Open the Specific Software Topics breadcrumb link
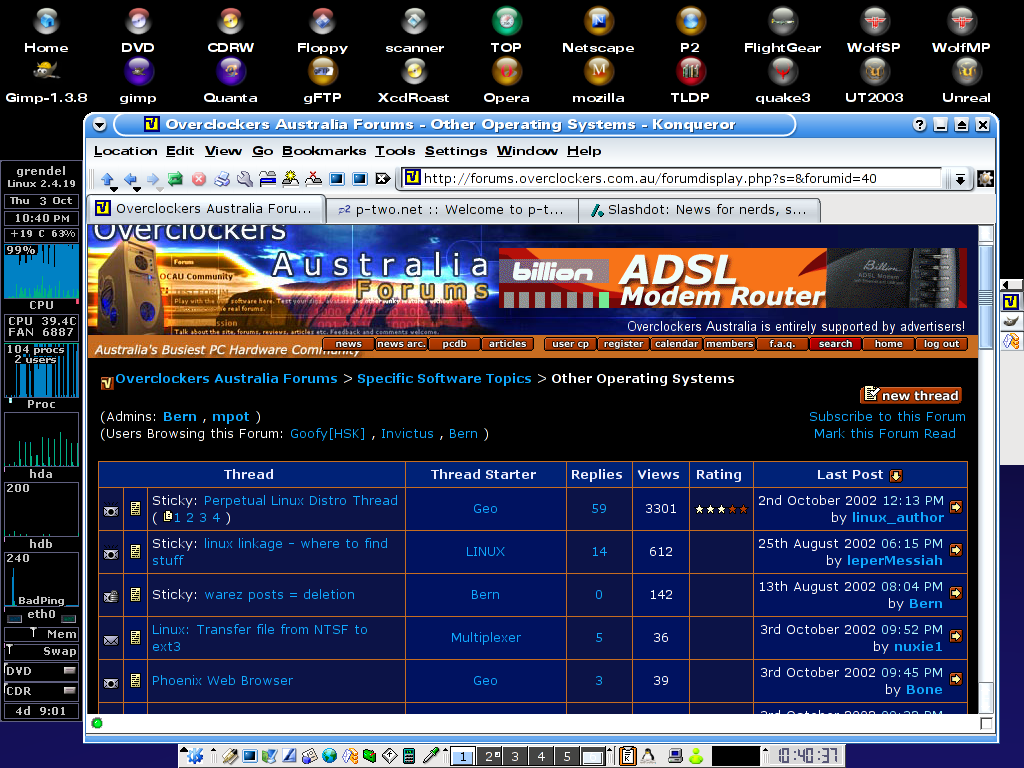The height and width of the screenshot is (768, 1024). point(444,379)
